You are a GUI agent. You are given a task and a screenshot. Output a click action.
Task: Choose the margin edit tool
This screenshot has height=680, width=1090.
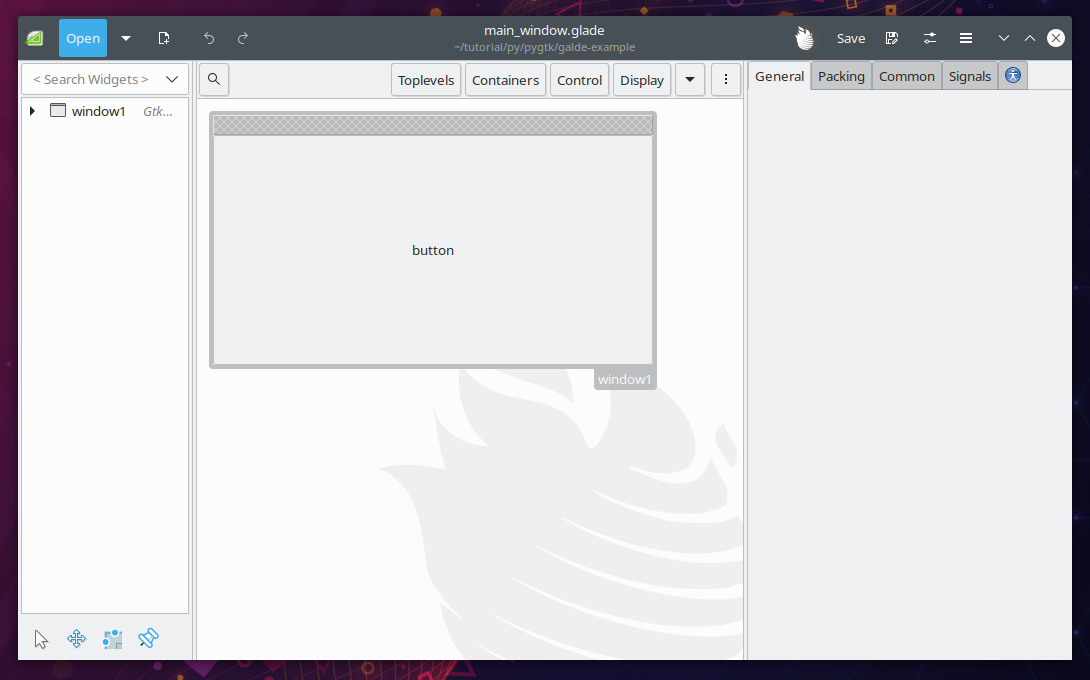(x=113, y=639)
